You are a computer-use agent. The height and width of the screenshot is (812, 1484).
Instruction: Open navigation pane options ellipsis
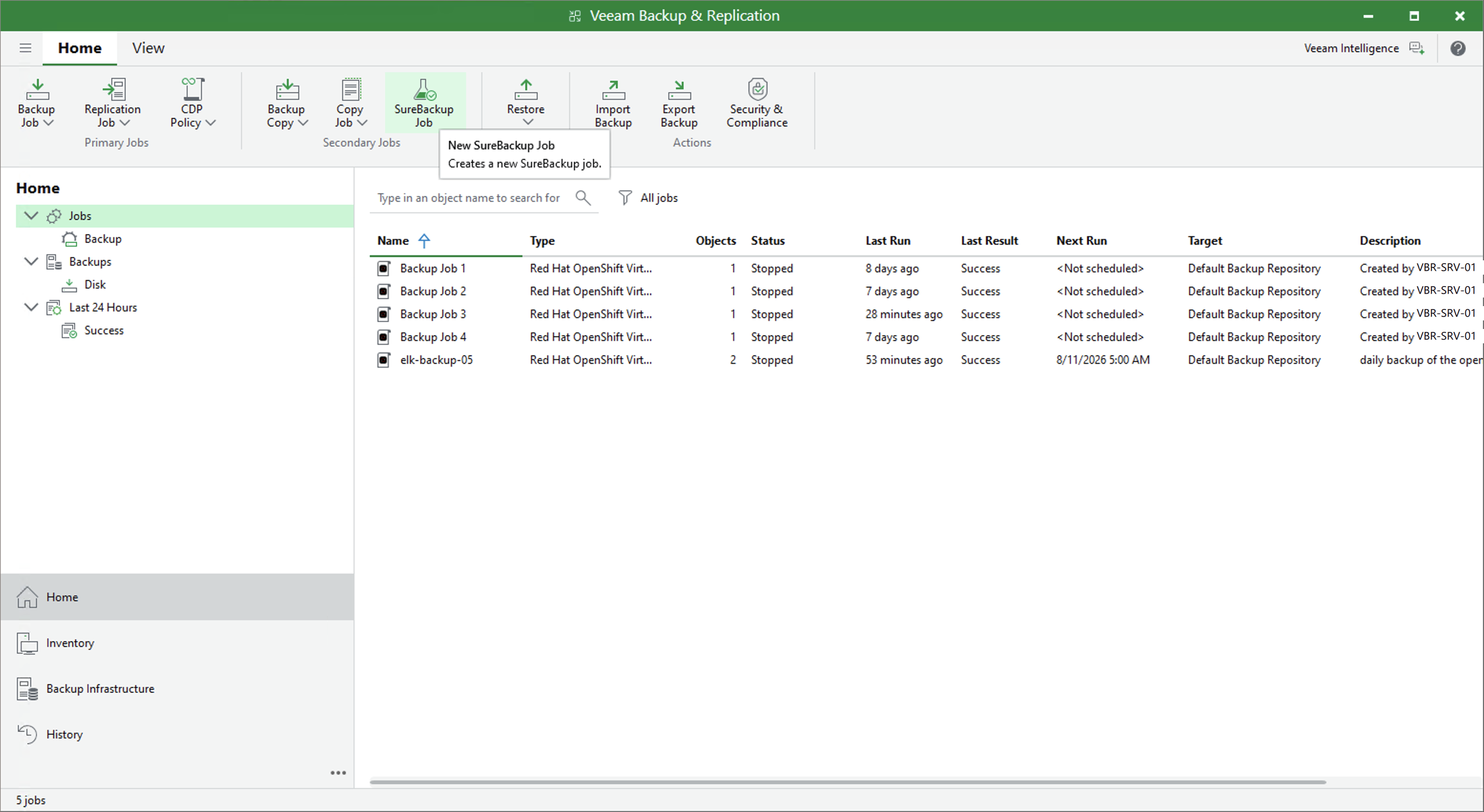(338, 773)
